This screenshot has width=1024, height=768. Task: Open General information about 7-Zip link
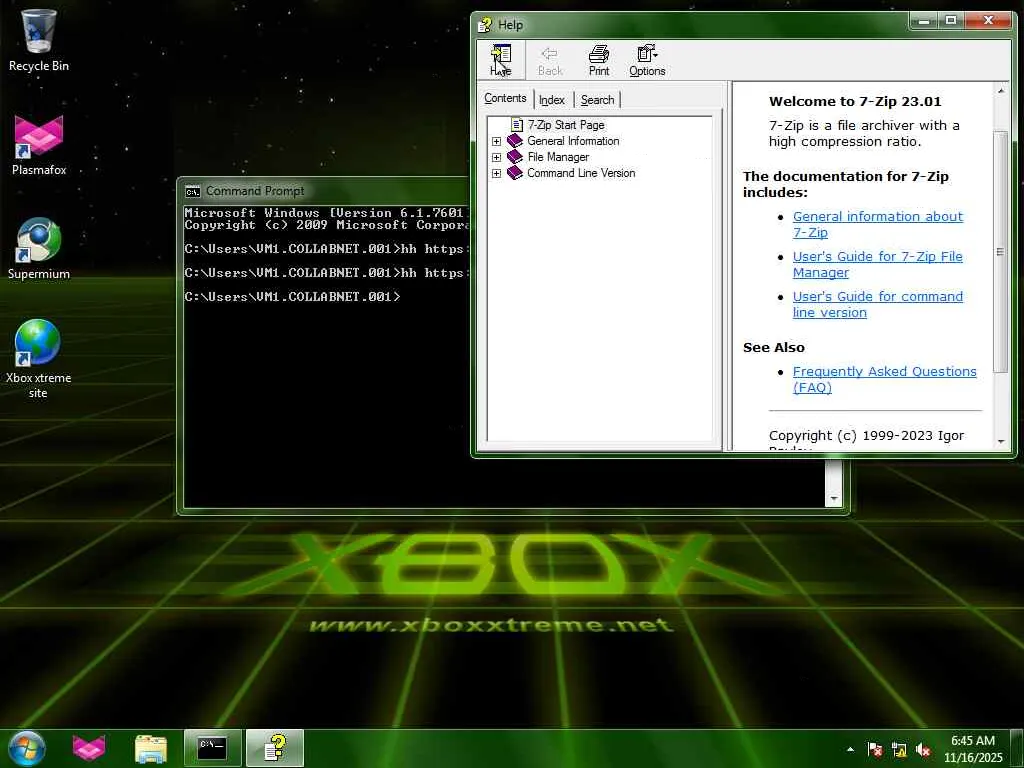877,224
